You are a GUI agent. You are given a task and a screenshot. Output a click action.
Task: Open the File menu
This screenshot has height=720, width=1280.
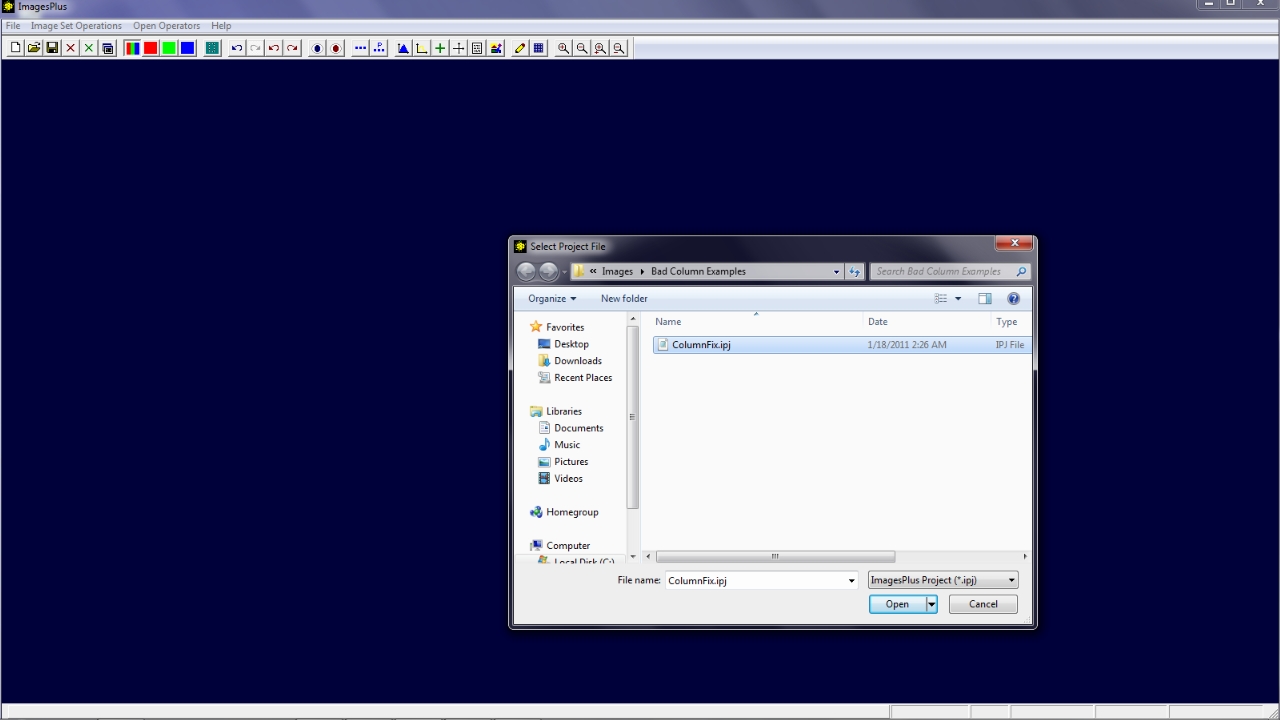pyautogui.click(x=13, y=26)
